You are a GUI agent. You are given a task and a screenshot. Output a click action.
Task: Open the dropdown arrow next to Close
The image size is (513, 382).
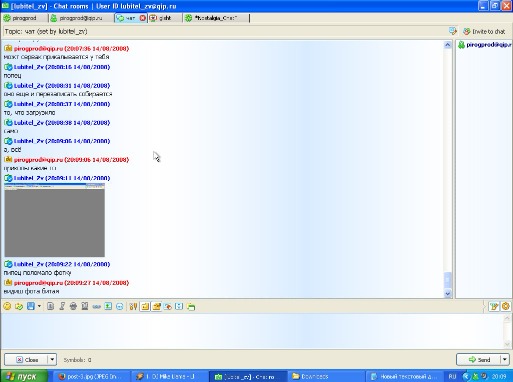pyautogui.click(x=52, y=360)
